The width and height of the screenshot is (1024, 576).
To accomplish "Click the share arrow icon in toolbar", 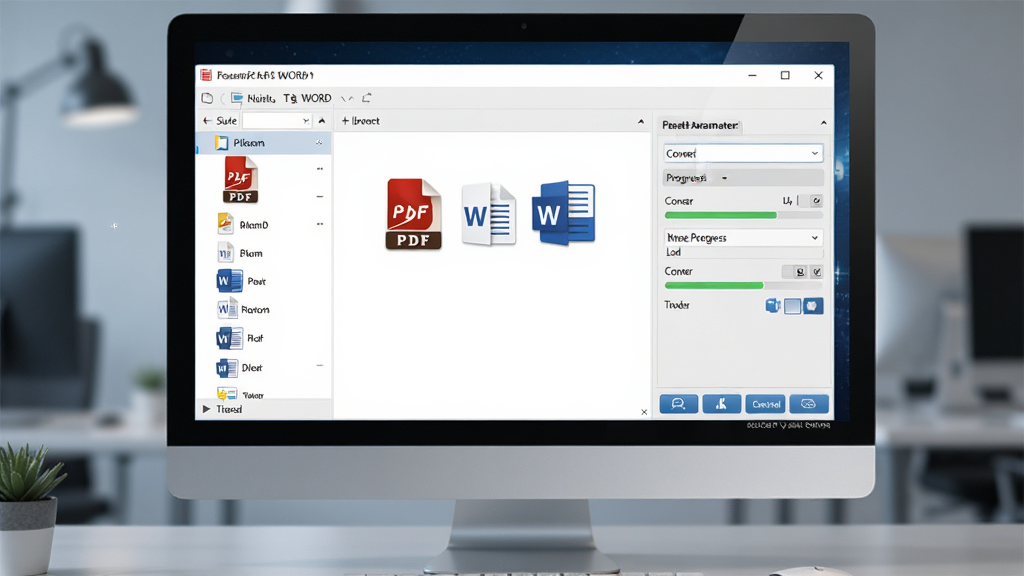I will pos(367,98).
